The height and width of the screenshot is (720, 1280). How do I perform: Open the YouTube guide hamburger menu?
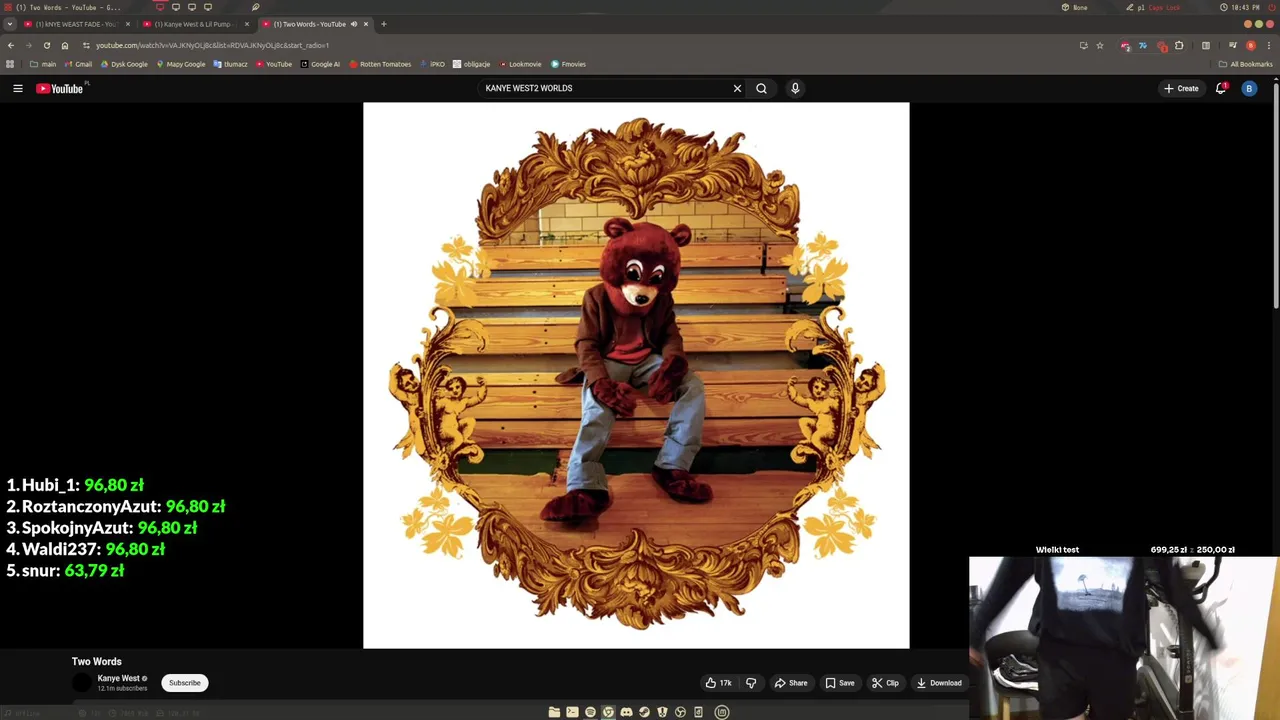coord(18,89)
